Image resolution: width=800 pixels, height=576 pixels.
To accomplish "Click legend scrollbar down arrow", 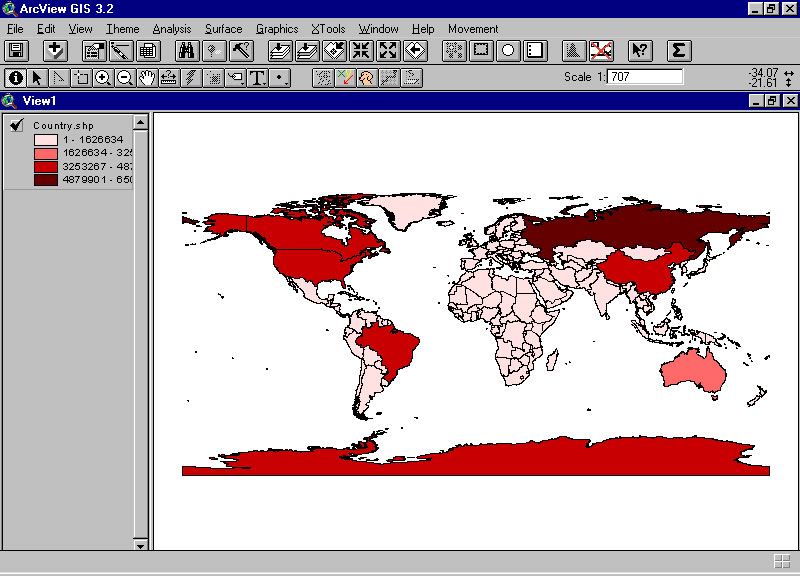I will [x=141, y=543].
